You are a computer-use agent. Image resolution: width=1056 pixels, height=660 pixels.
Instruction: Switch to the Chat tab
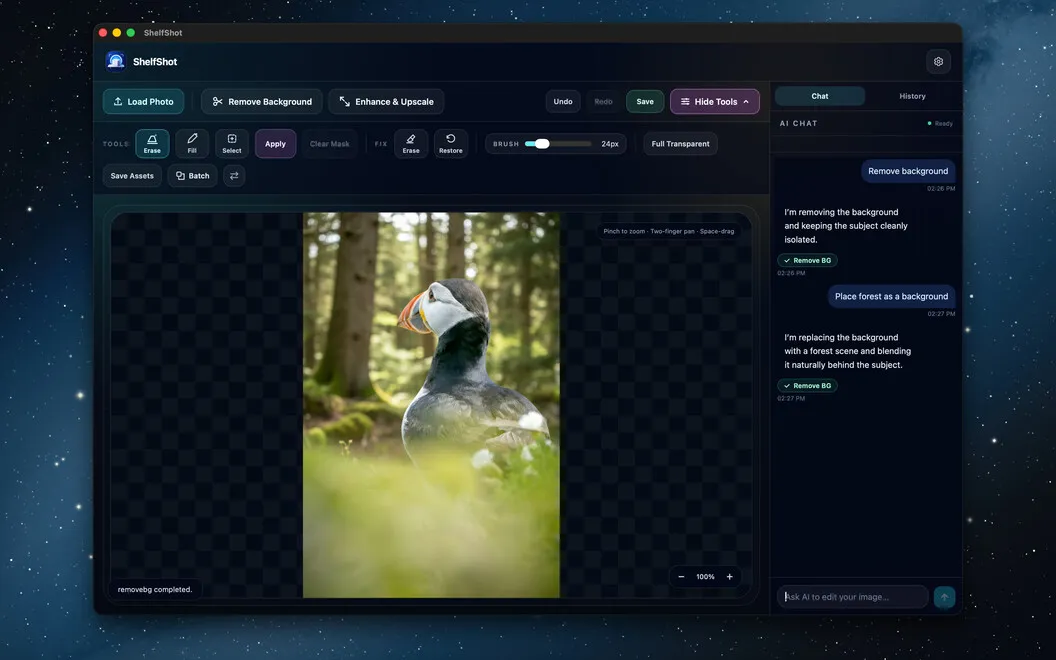coord(820,96)
